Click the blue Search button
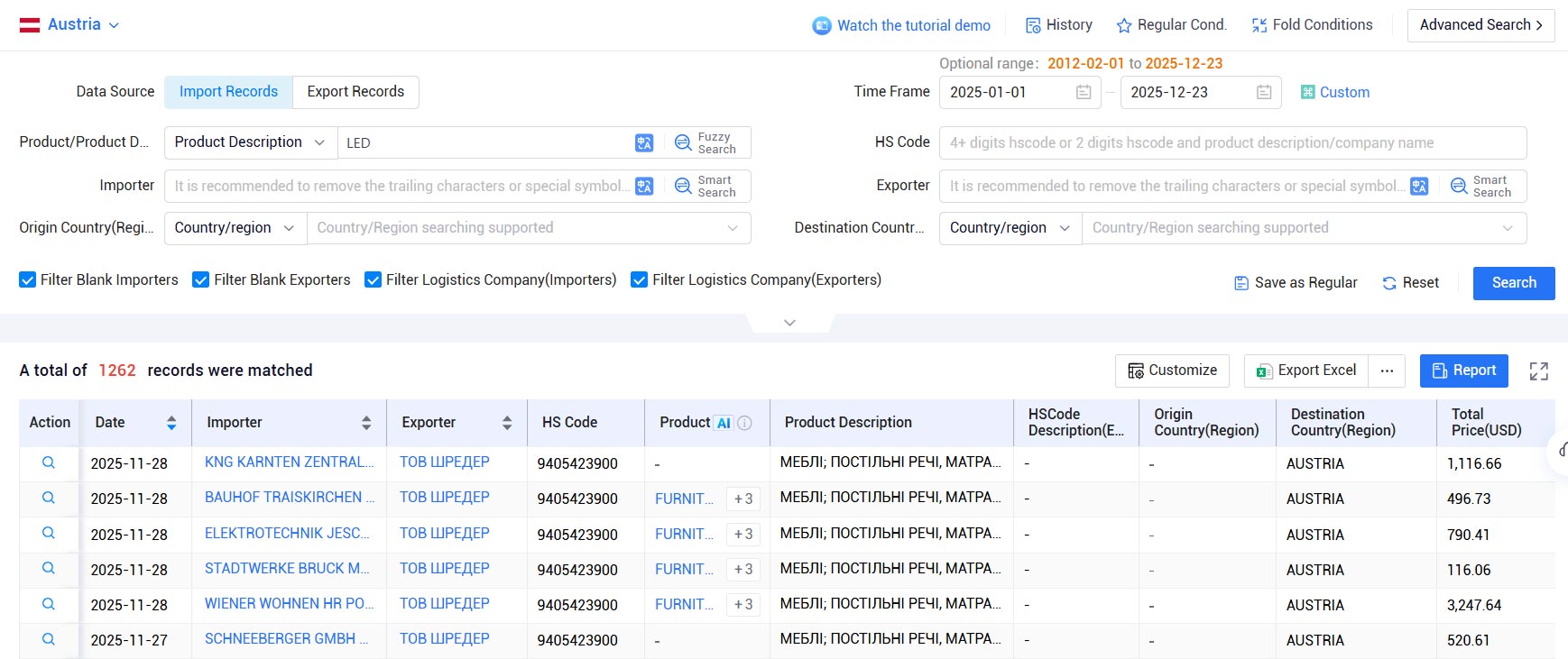This screenshot has width=1568, height=659. click(1514, 283)
